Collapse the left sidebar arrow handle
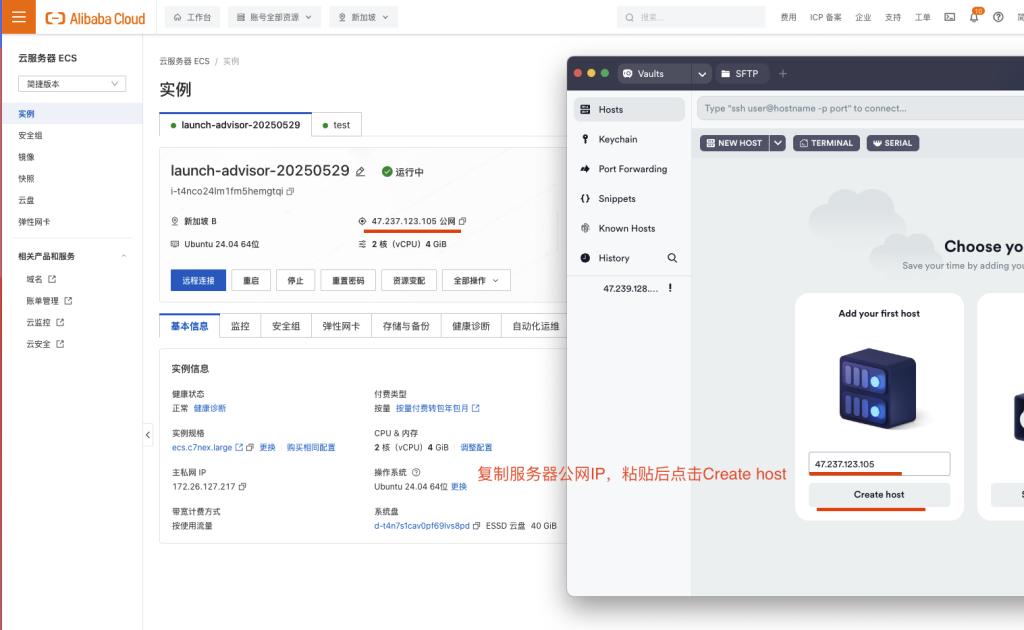This screenshot has width=1024, height=630. click(148, 434)
